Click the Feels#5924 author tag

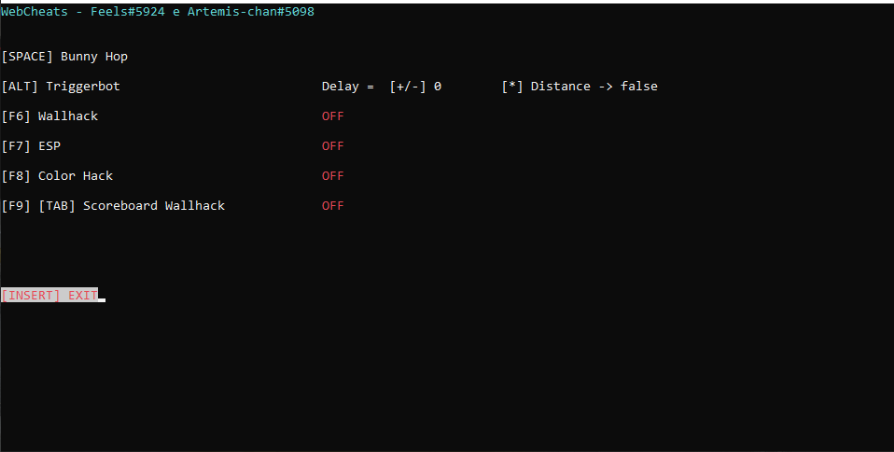click(x=128, y=12)
